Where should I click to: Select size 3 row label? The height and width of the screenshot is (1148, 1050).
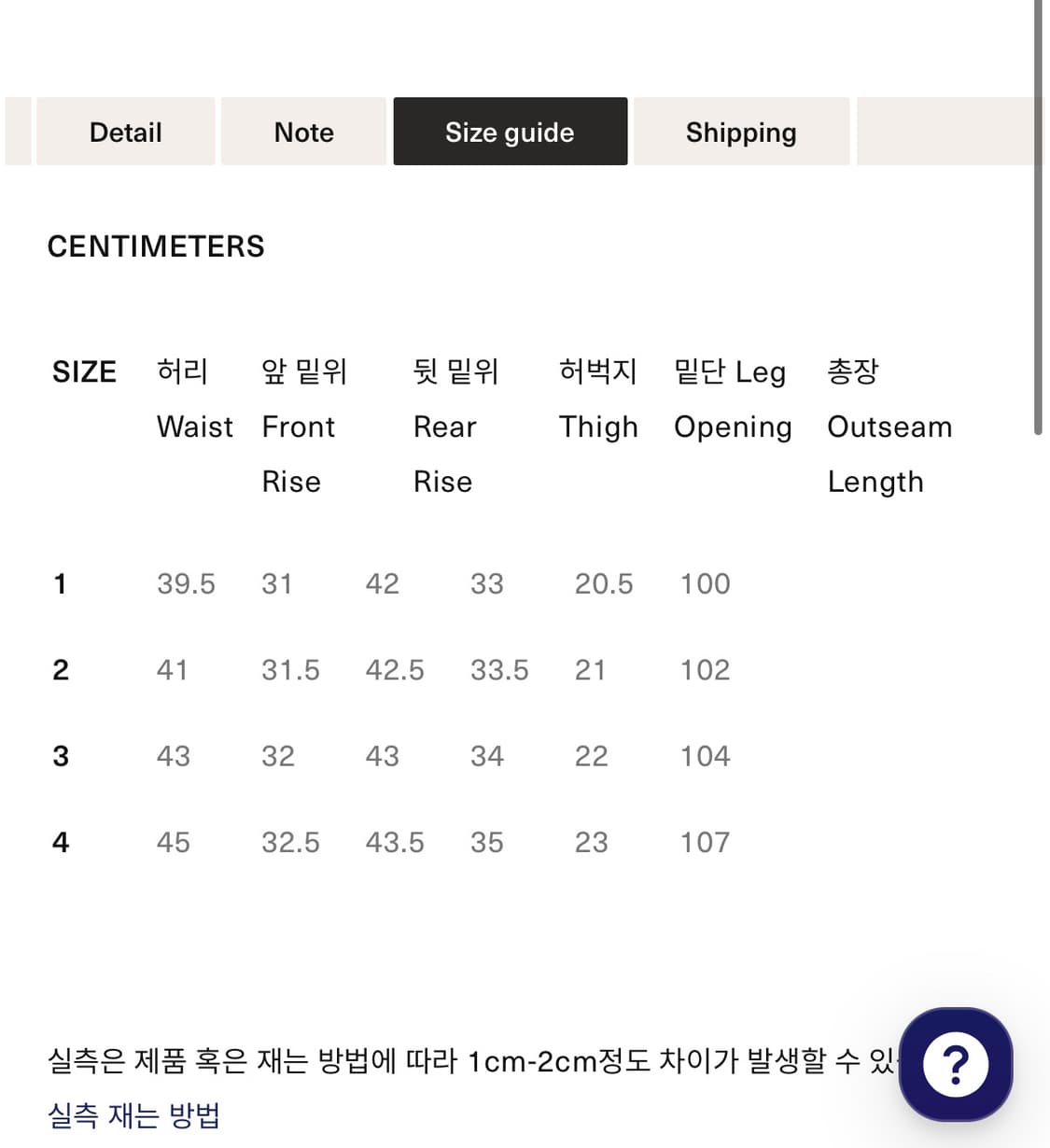(x=61, y=756)
